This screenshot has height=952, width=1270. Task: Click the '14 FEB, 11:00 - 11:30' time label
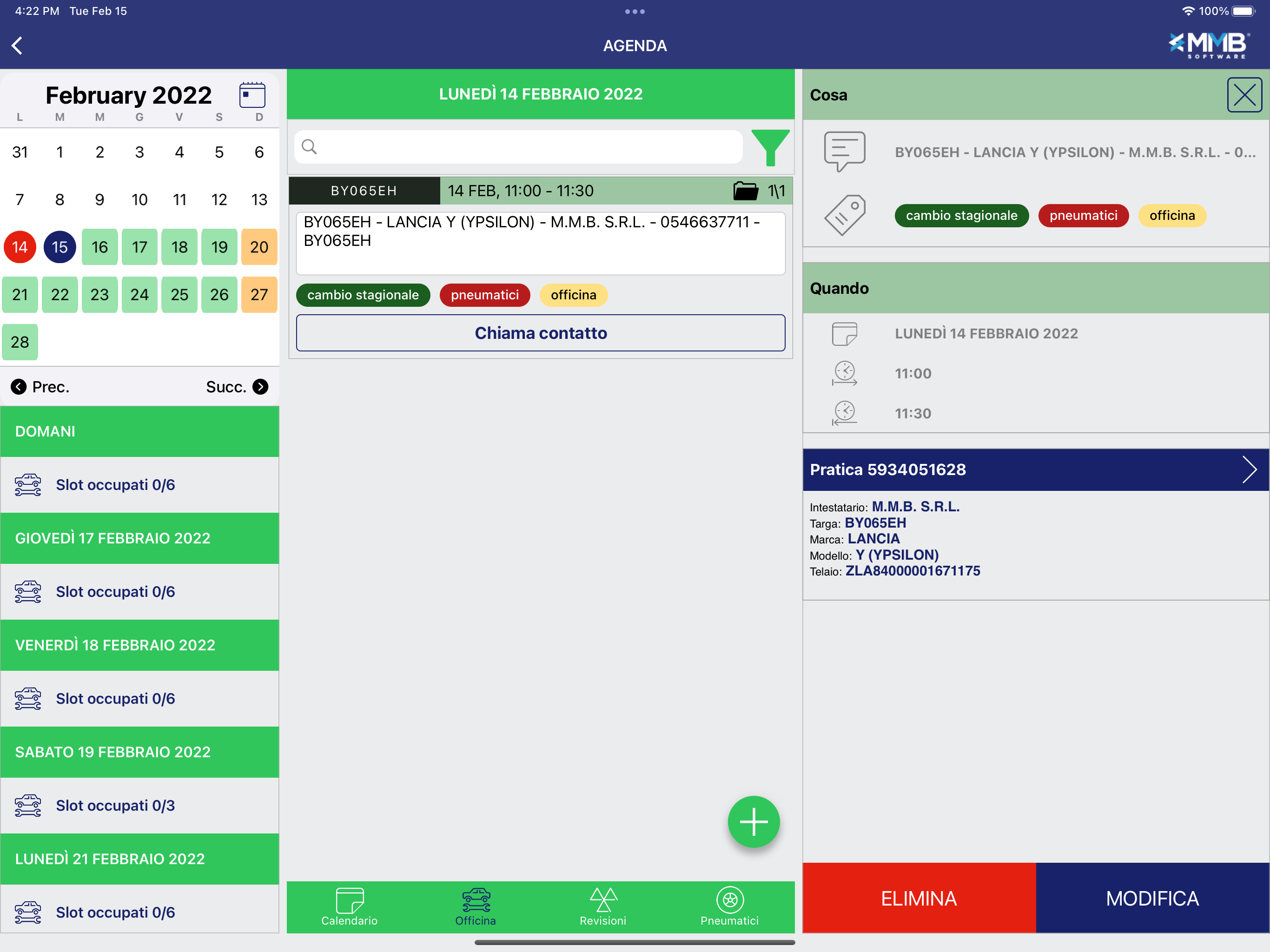pos(520,191)
